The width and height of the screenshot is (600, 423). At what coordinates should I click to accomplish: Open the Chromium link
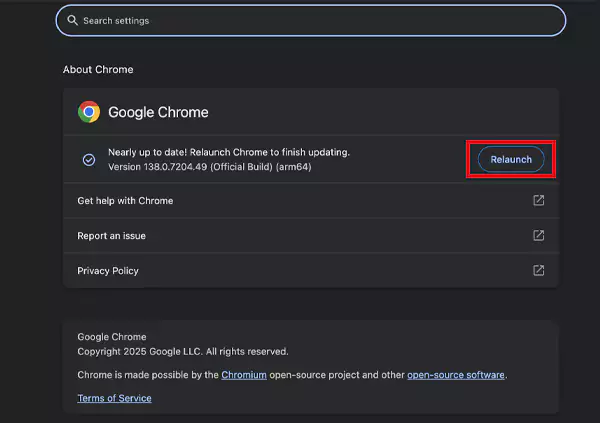[x=244, y=375]
